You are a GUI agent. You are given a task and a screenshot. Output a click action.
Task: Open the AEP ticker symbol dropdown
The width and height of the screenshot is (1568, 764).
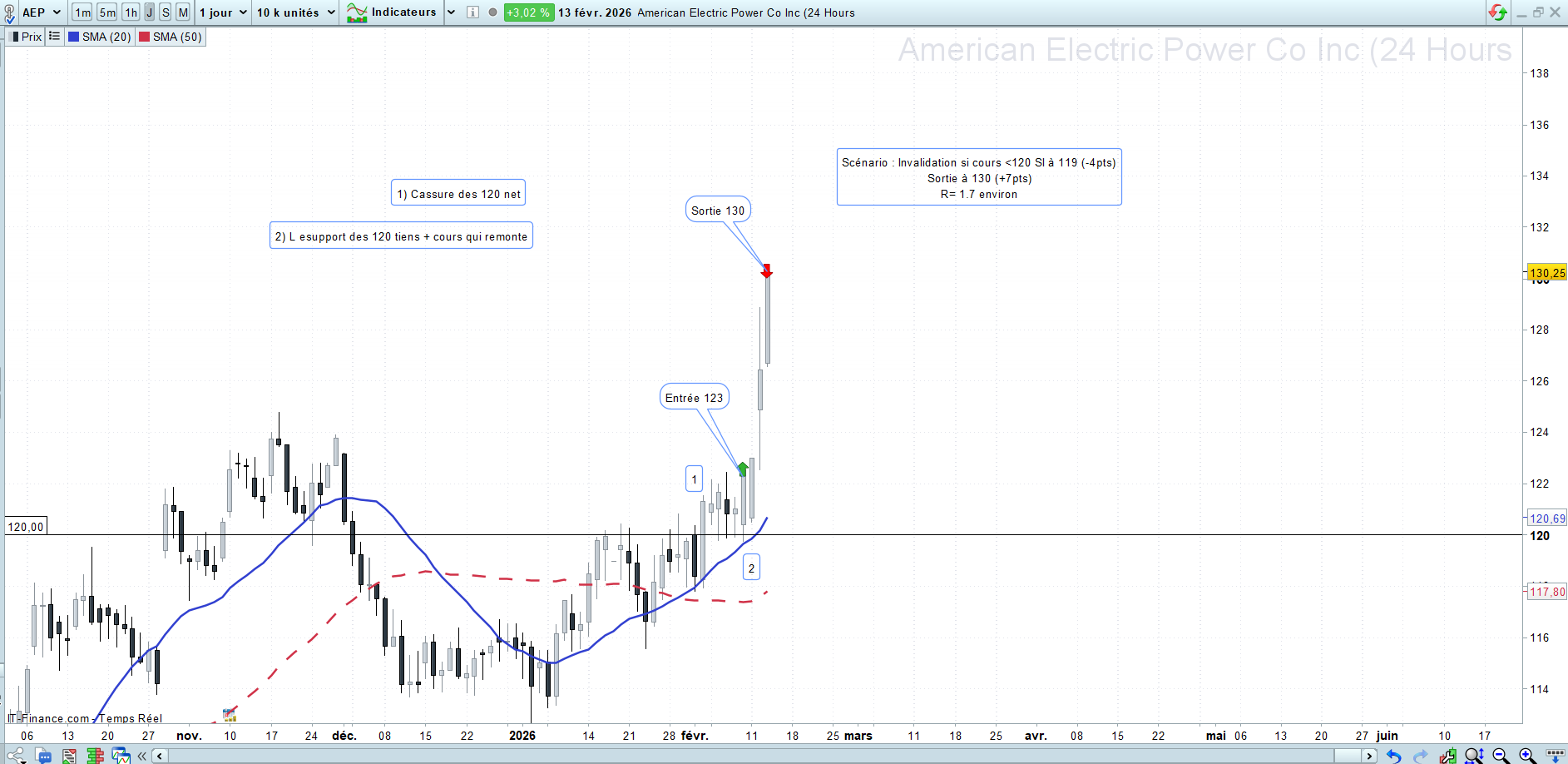(42, 12)
